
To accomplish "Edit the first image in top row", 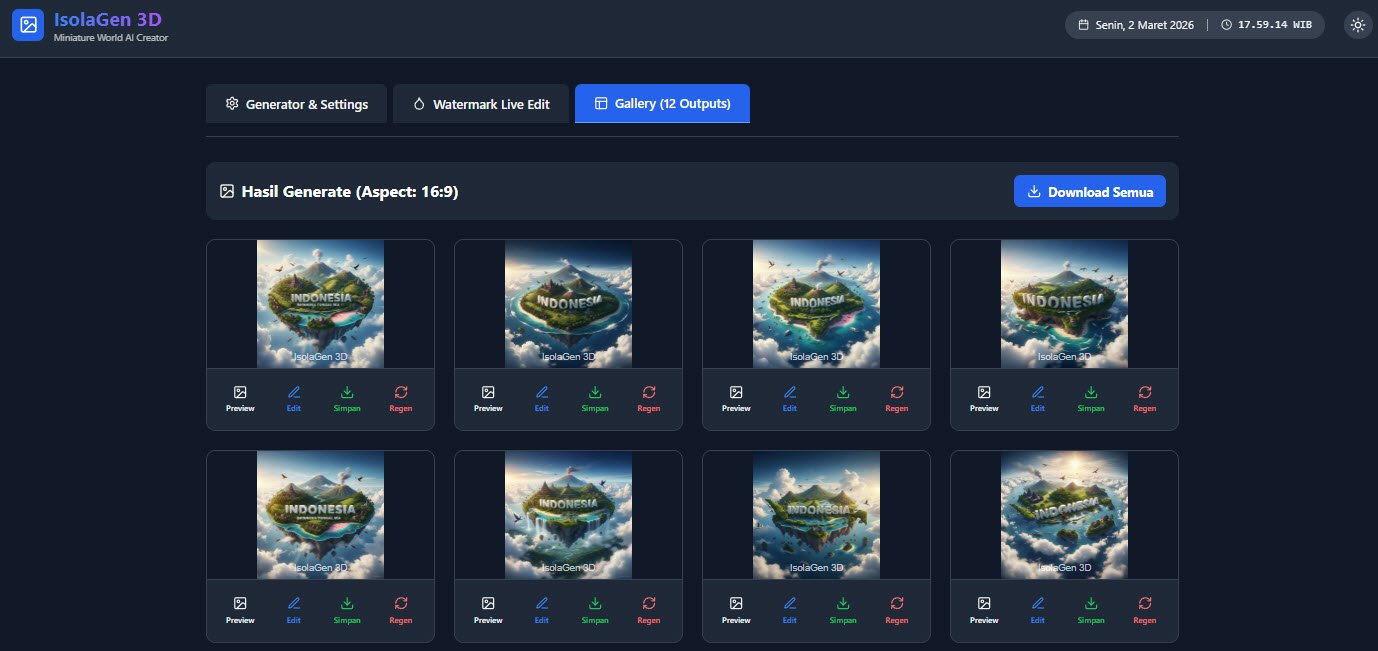I will pyautogui.click(x=294, y=399).
